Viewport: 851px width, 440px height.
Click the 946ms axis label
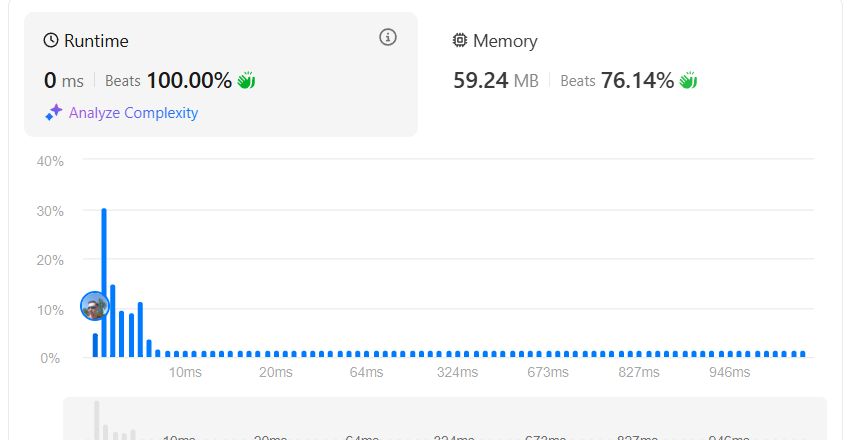(x=729, y=373)
